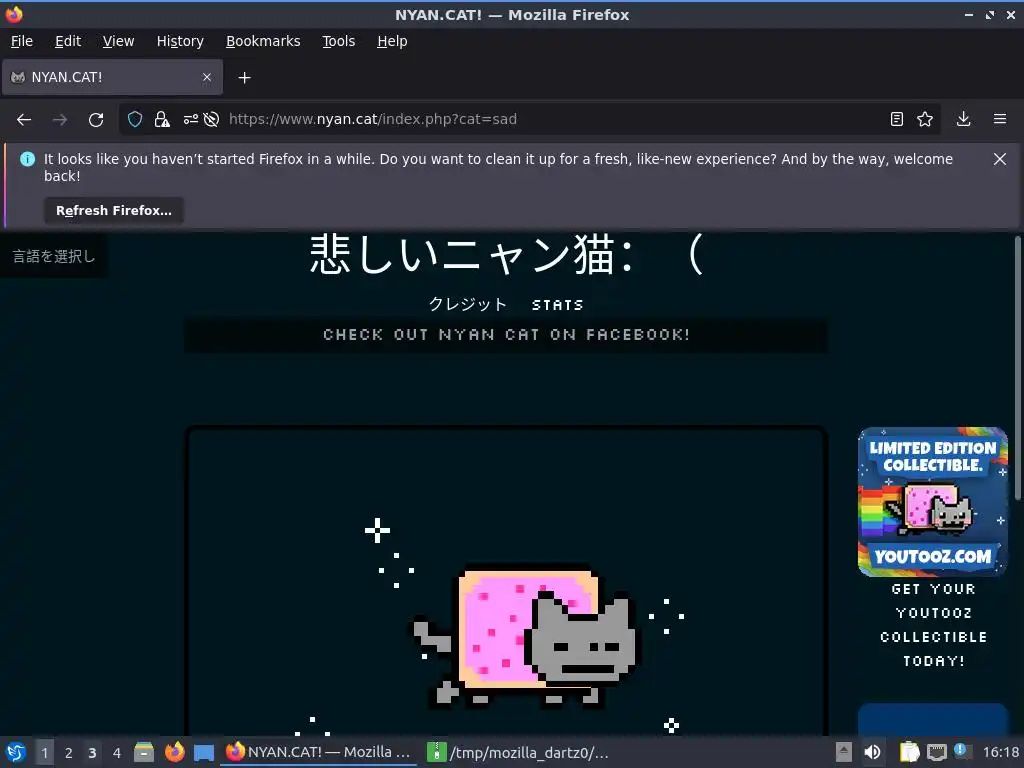Click the 悲しいニャン猫 page title

507,254
